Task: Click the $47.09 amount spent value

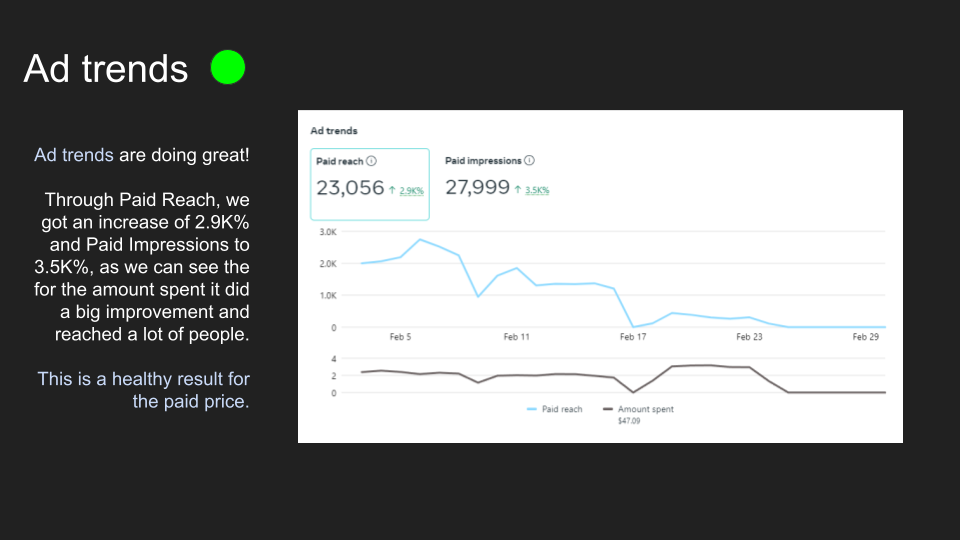Action: click(x=630, y=421)
